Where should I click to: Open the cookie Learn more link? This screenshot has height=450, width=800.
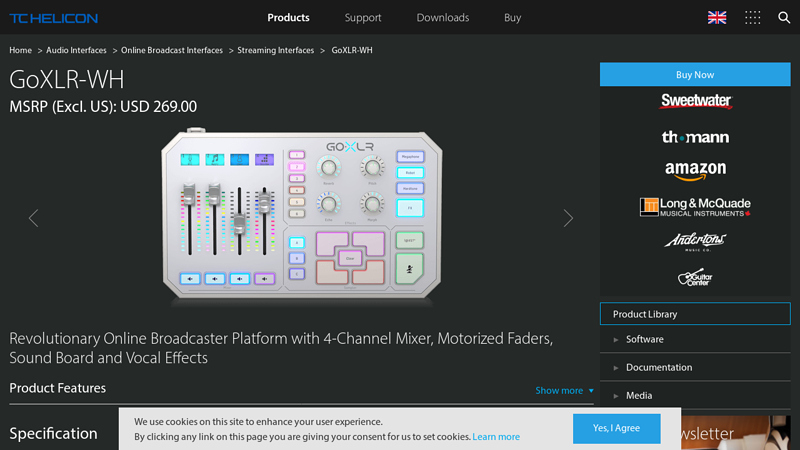[496, 437]
